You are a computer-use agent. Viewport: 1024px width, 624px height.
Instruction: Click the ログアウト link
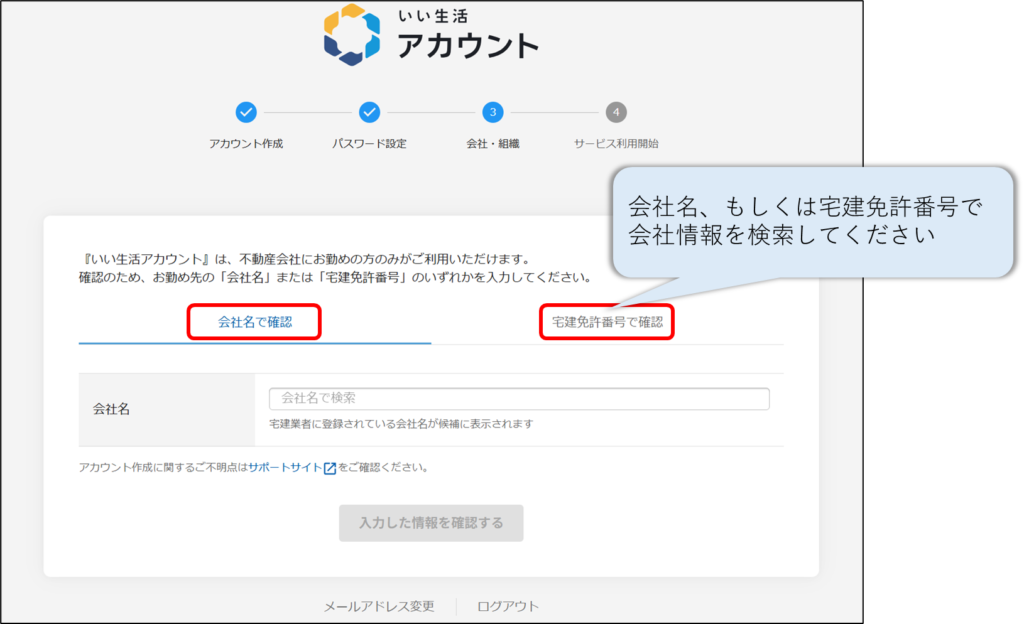[508, 606]
